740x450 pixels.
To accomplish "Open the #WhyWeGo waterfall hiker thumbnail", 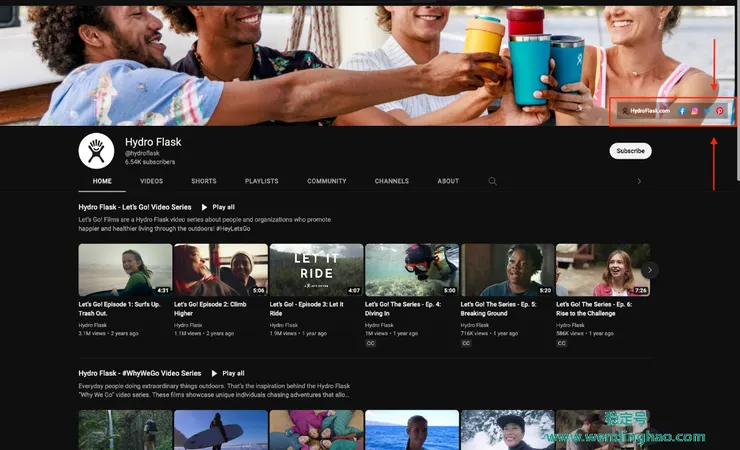I will click(x=125, y=430).
